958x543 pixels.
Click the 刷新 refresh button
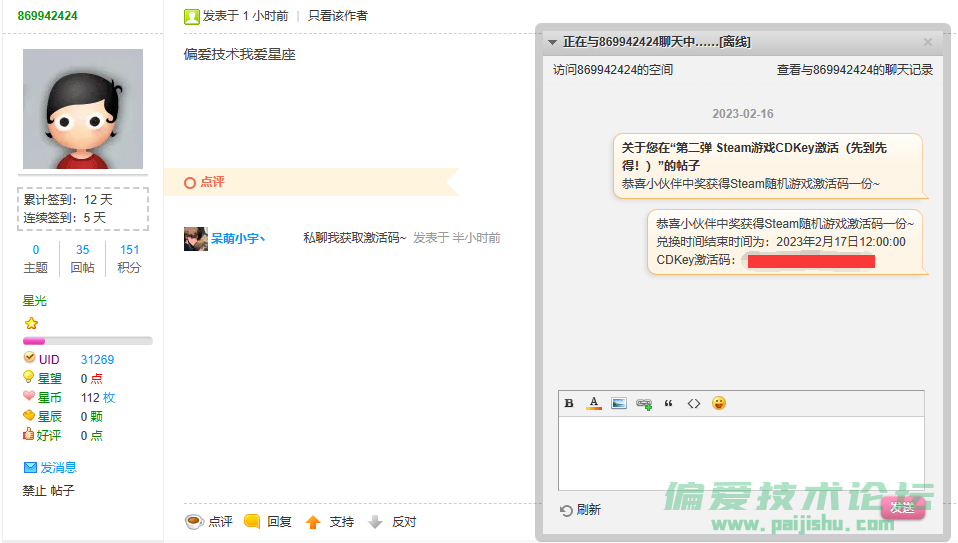click(x=581, y=510)
